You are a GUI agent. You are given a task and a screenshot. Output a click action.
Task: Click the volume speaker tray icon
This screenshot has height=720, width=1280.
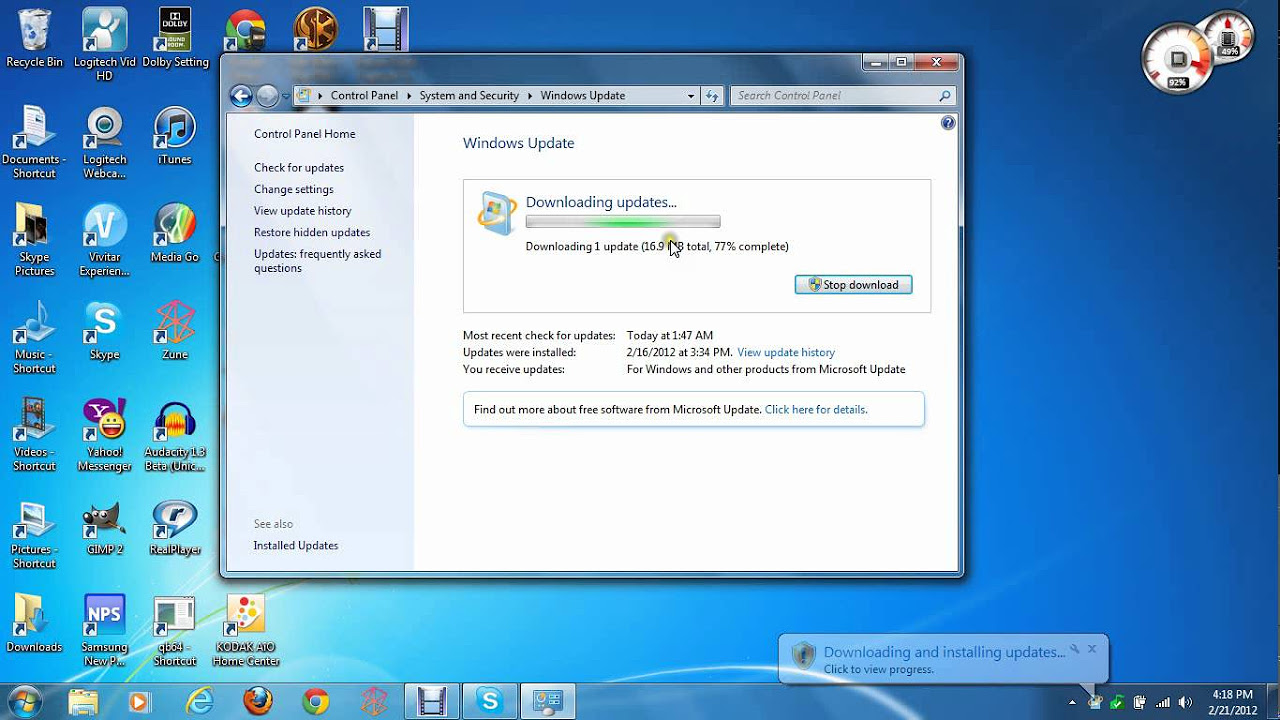click(x=1185, y=702)
